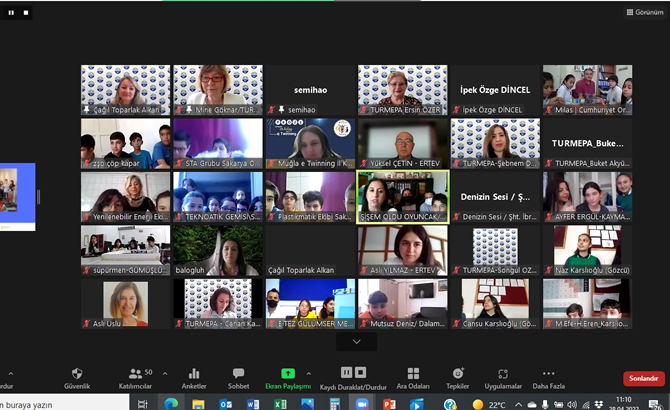670x410 pixels.
Task: Expand the Daha Fazla more menu
Action: [548, 377]
